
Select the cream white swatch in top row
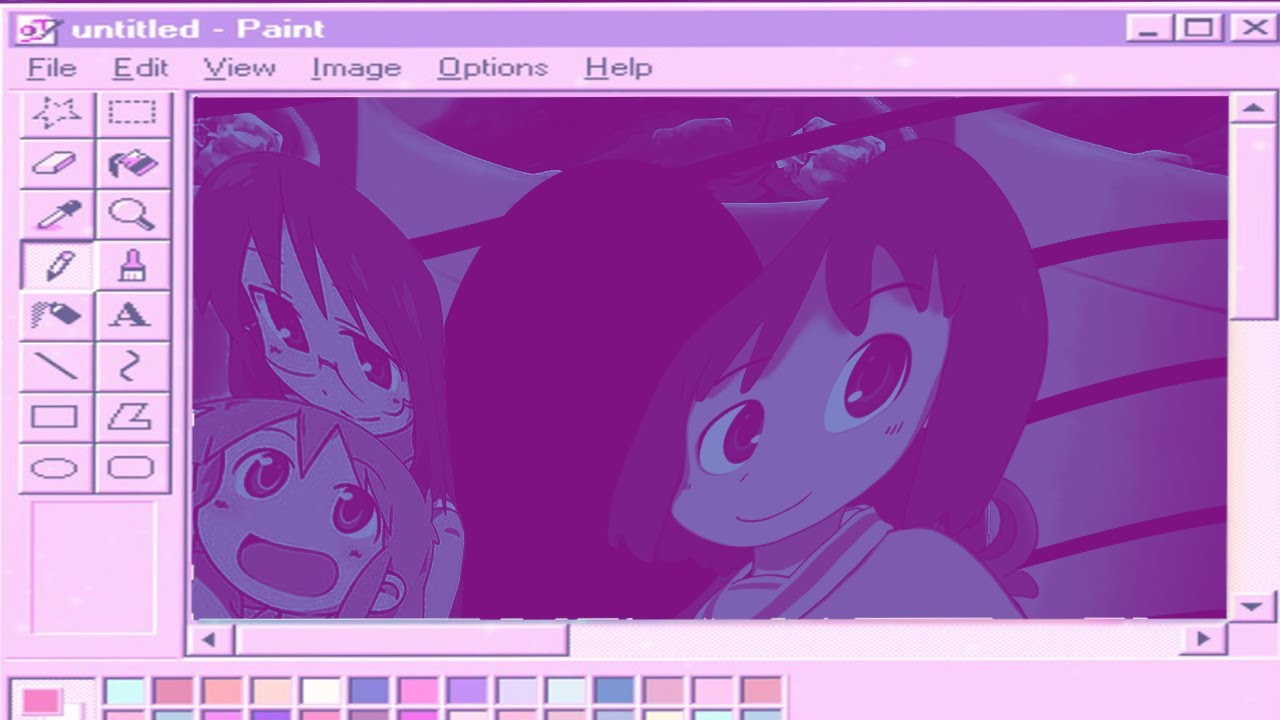[x=320, y=691]
